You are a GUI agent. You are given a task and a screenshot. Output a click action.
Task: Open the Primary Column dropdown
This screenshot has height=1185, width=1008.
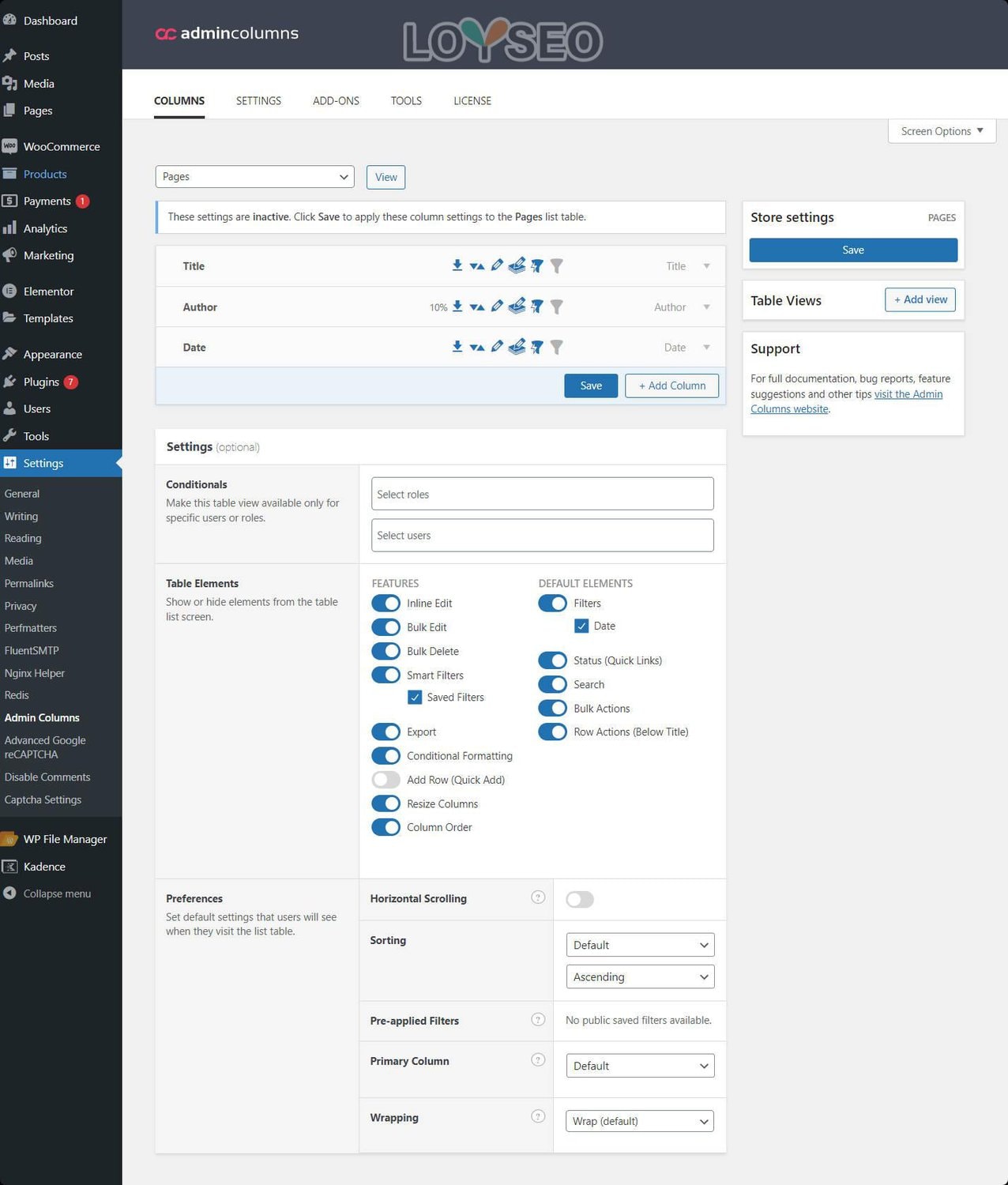pyautogui.click(x=640, y=1066)
